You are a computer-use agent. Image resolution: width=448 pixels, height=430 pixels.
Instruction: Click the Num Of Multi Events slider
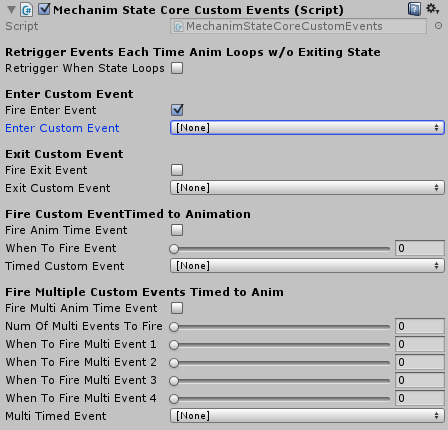pos(280,327)
